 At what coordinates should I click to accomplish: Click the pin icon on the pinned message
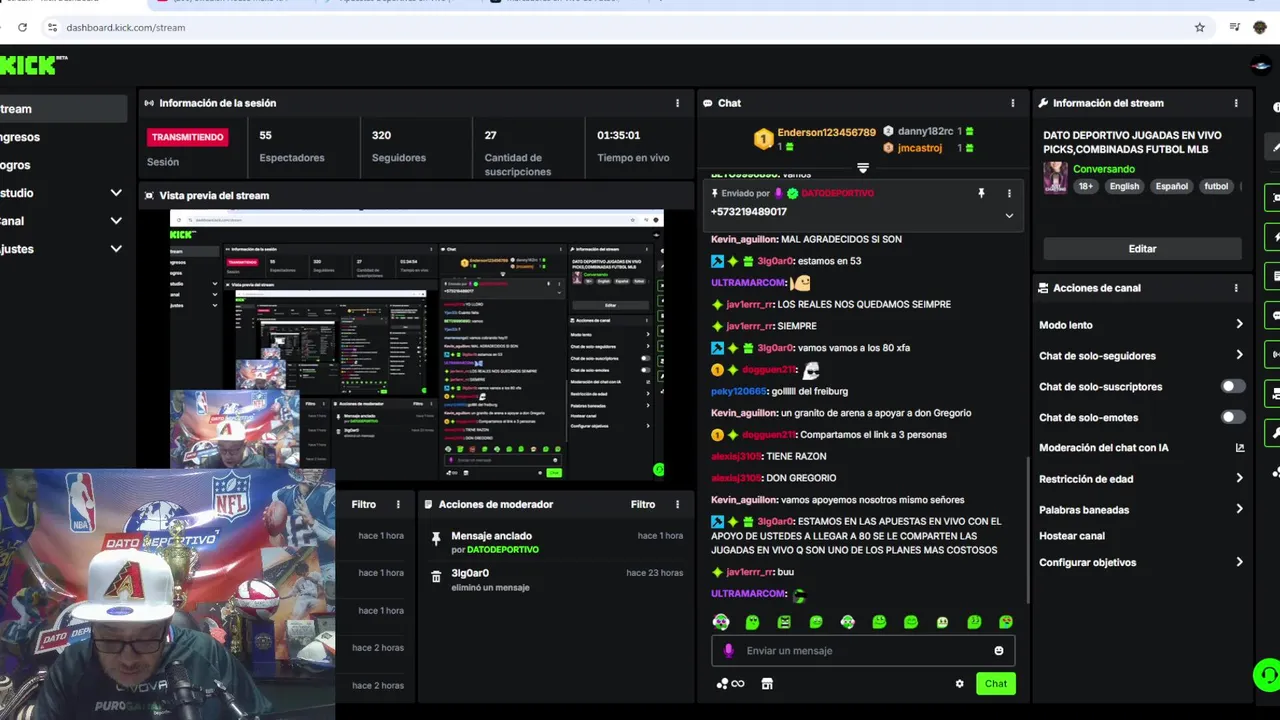pyautogui.click(x=981, y=193)
